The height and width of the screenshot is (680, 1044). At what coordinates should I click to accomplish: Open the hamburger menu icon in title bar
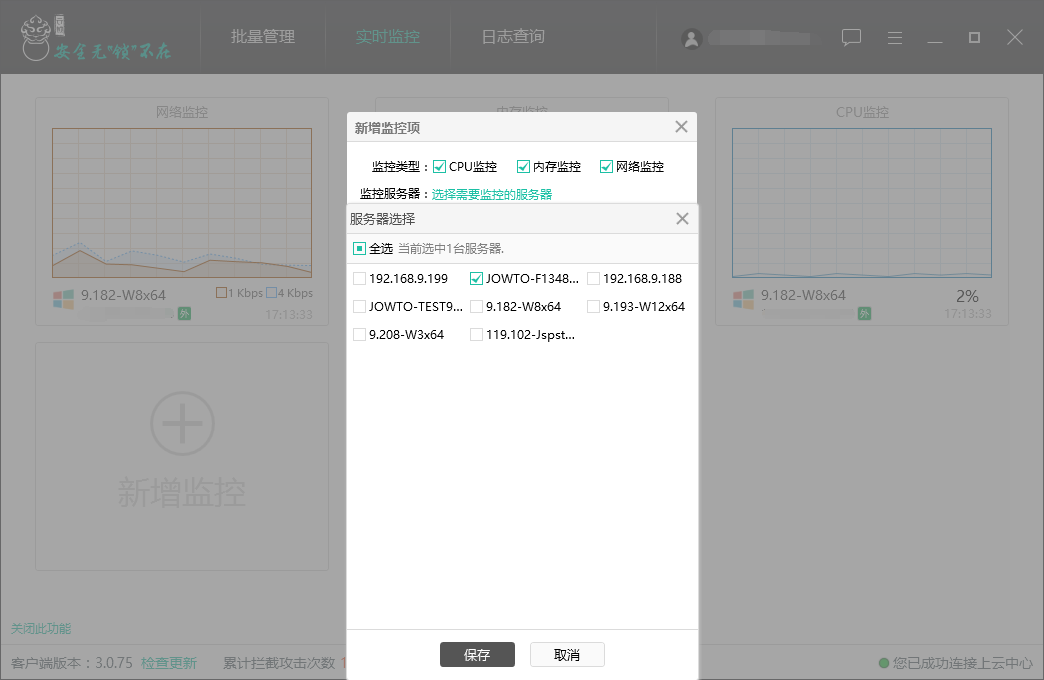pyautogui.click(x=895, y=37)
